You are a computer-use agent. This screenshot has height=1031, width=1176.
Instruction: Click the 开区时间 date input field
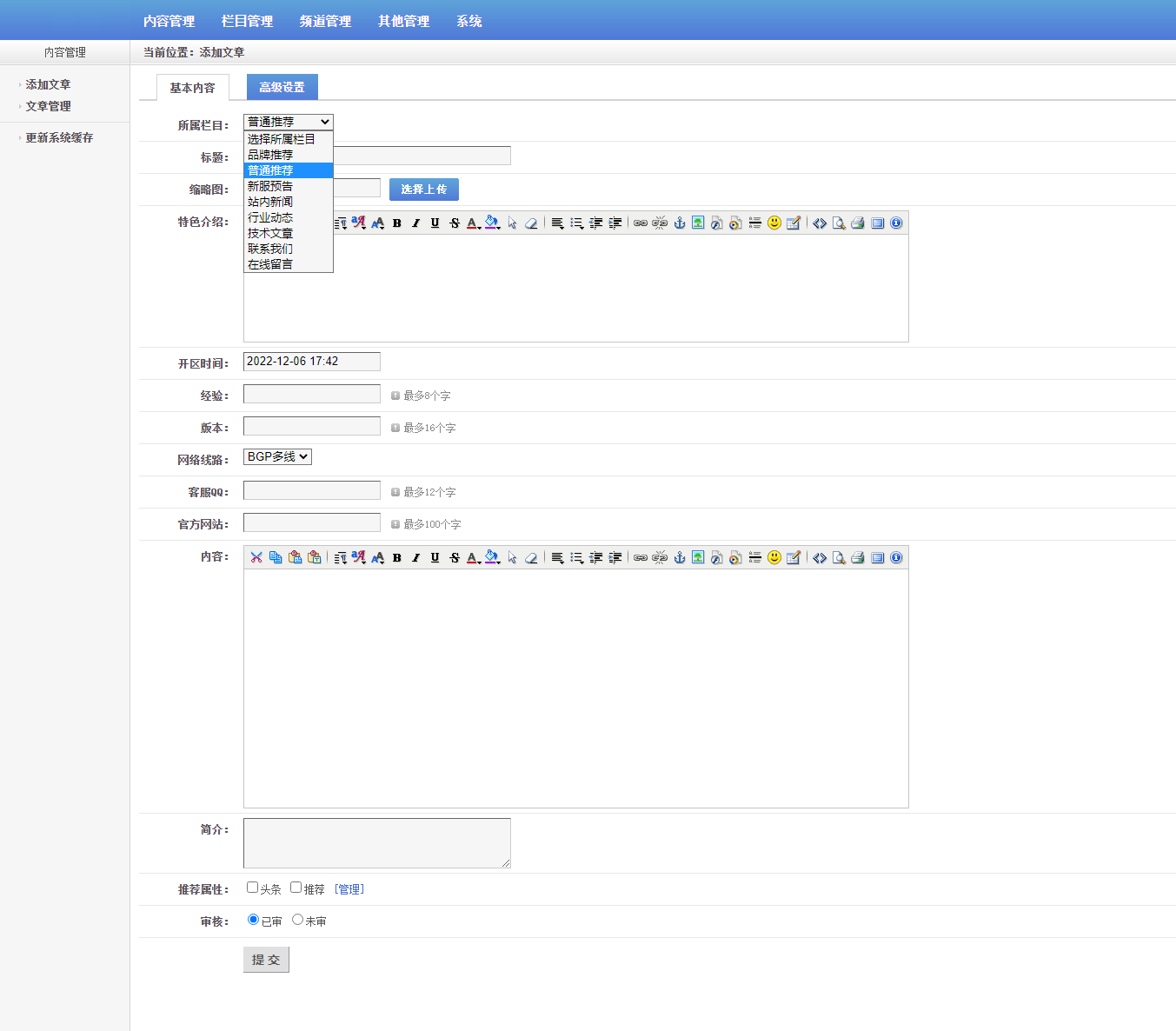[x=311, y=362]
